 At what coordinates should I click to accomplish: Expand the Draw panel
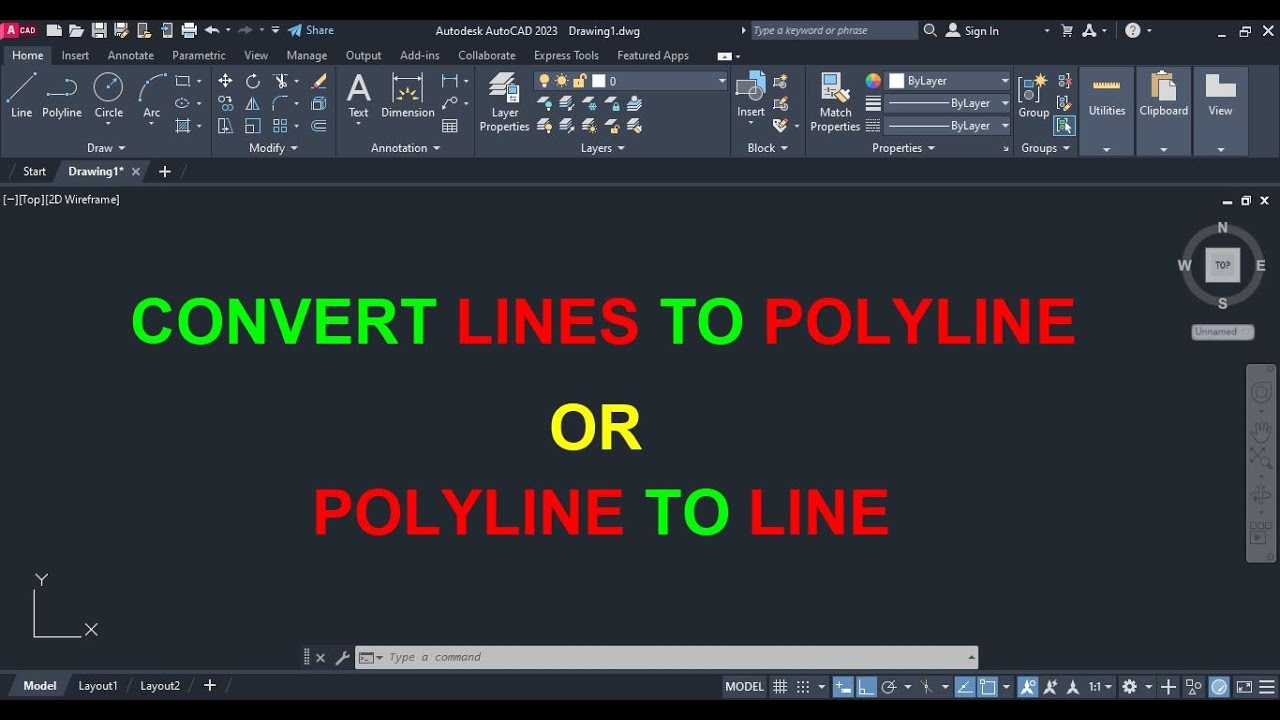[x=107, y=148]
